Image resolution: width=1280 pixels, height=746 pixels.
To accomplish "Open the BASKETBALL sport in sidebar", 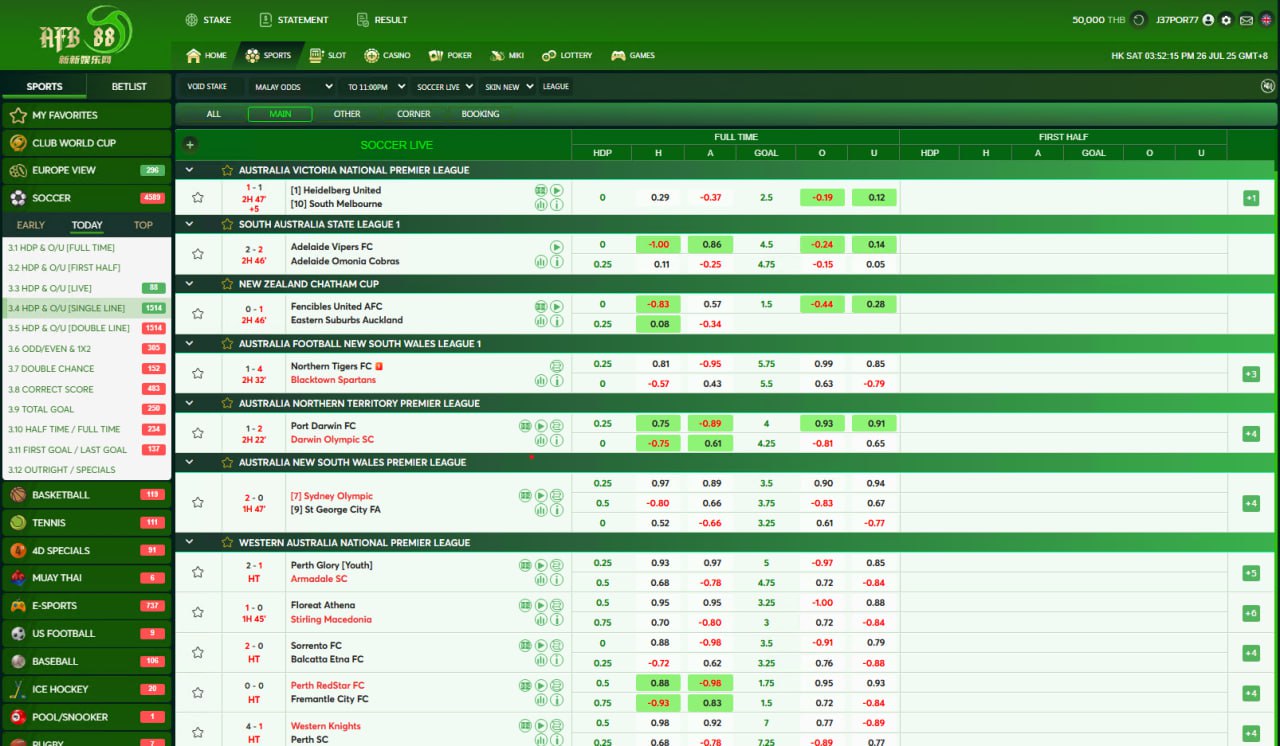I will [x=86, y=495].
